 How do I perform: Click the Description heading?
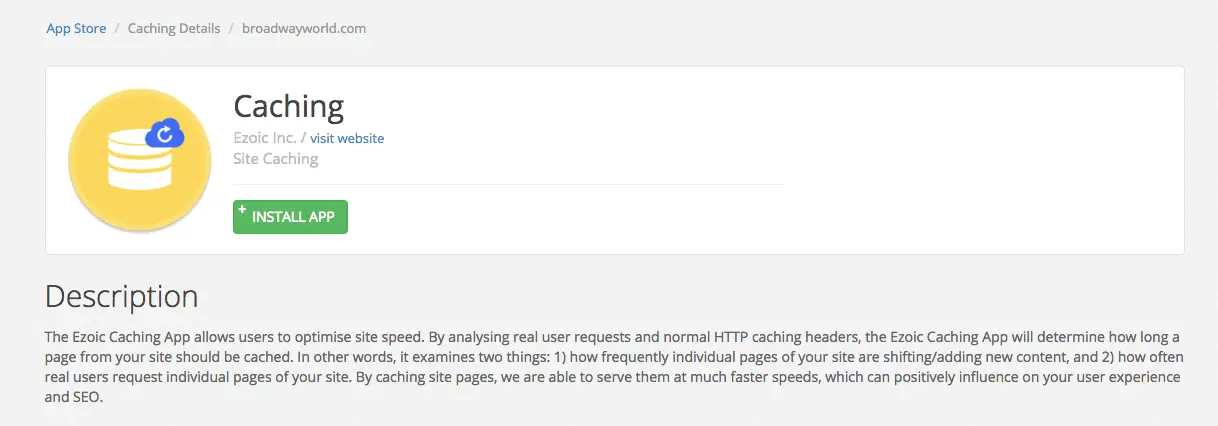pos(122,297)
